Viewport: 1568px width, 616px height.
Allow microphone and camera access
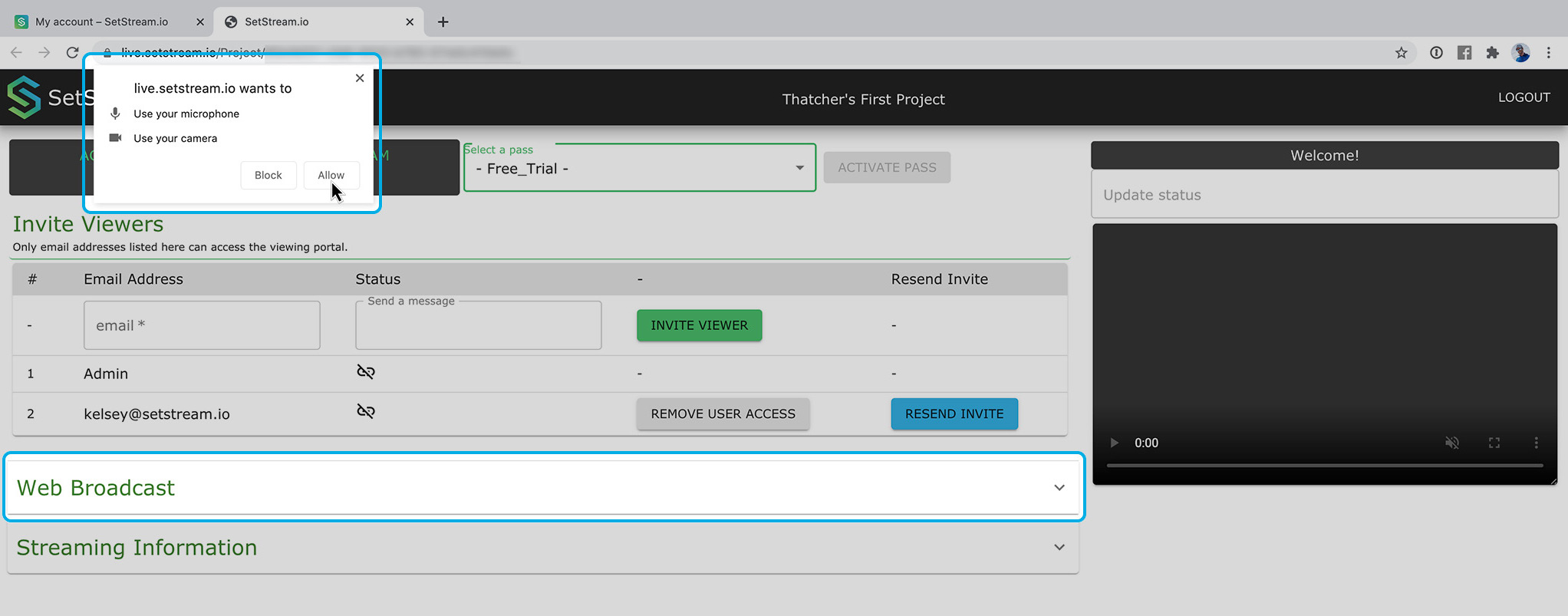tap(331, 175)
